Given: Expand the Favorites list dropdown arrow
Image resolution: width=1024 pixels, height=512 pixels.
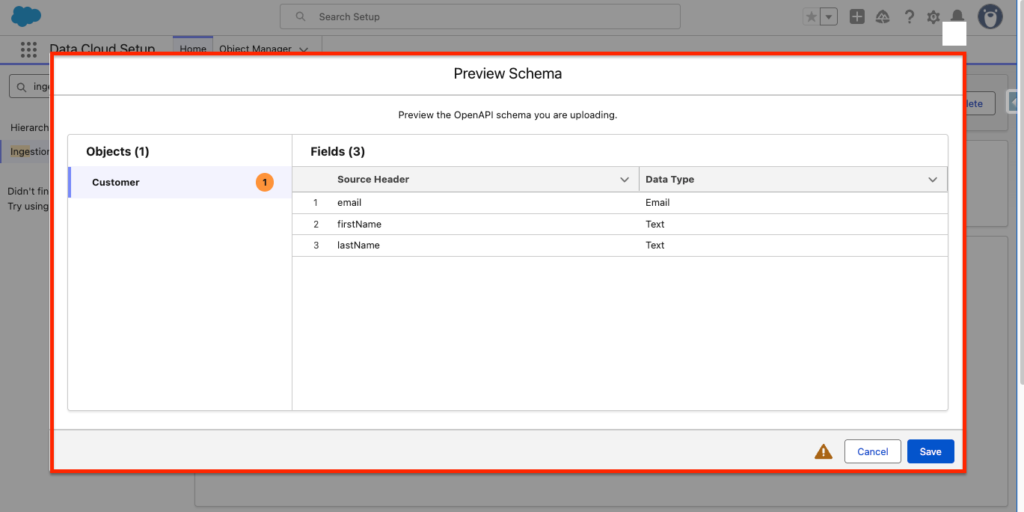Looking at the screenshot, I should 829,17.
